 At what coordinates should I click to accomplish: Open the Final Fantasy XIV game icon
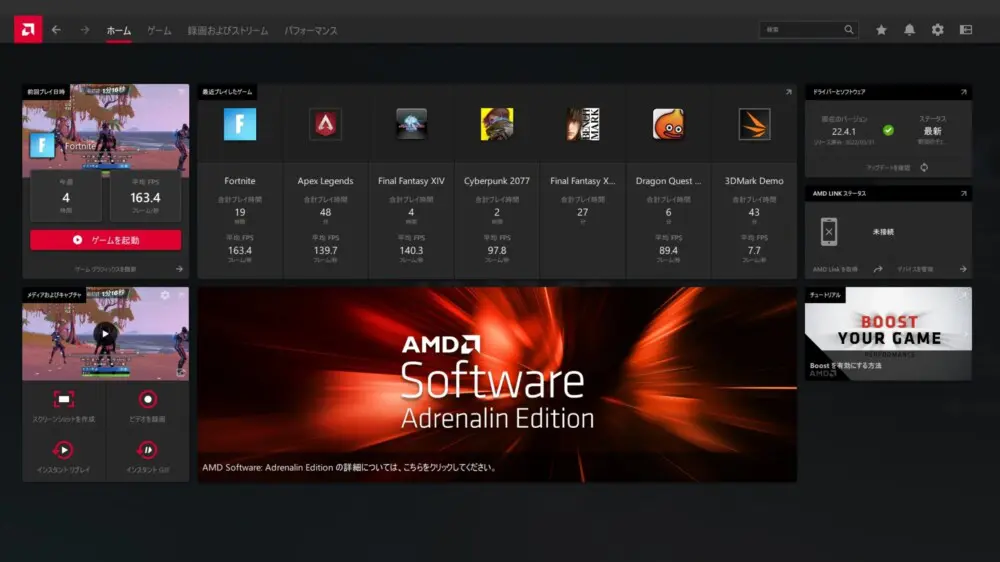coord(411,124)
